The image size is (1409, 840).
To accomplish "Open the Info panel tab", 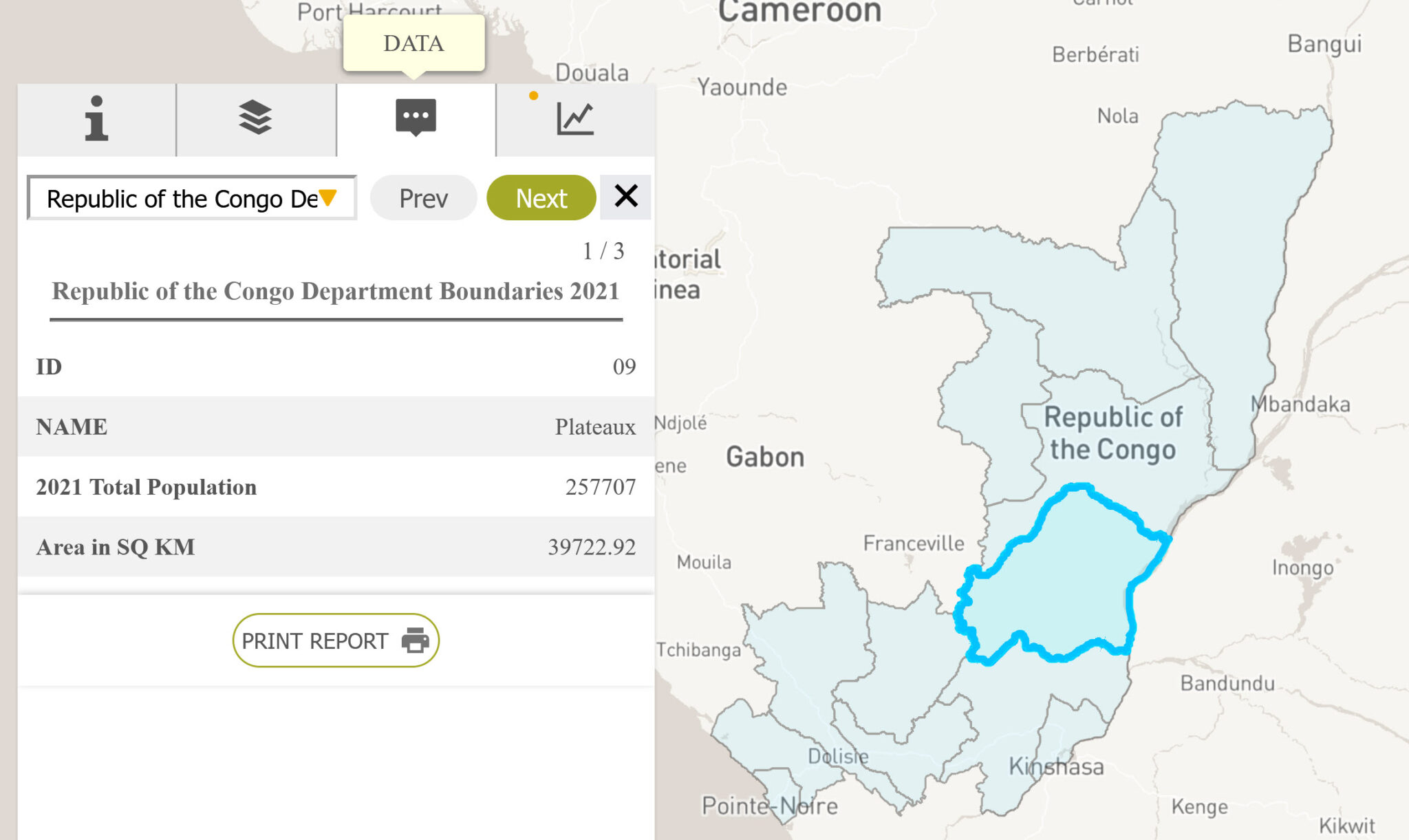I will pyautogui.click(x=97, y=118).
